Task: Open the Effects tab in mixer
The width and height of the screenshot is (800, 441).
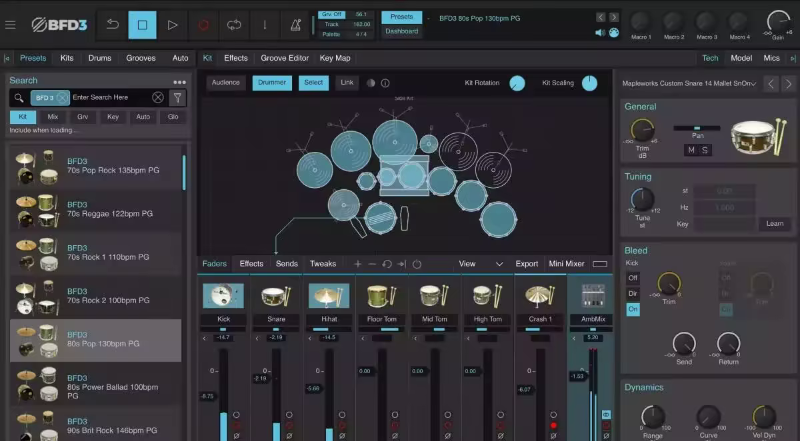Action: pos(251,264)
